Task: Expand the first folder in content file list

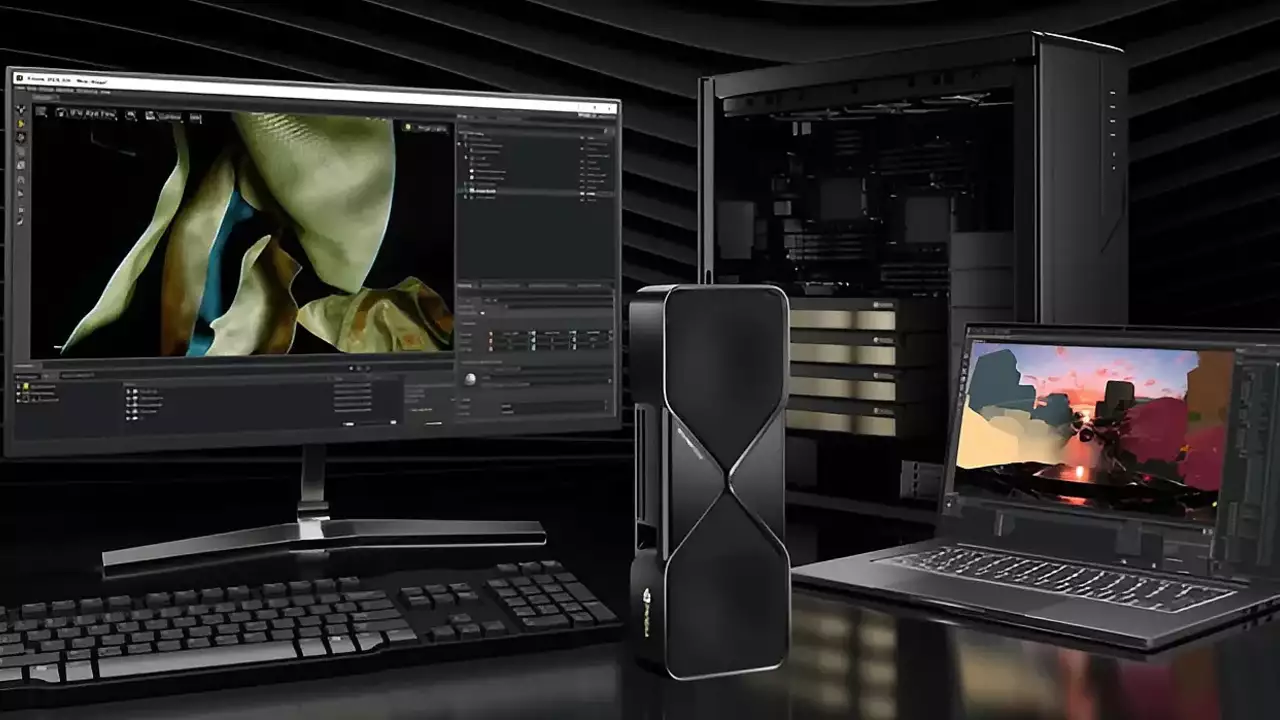Action: [132, 391]
